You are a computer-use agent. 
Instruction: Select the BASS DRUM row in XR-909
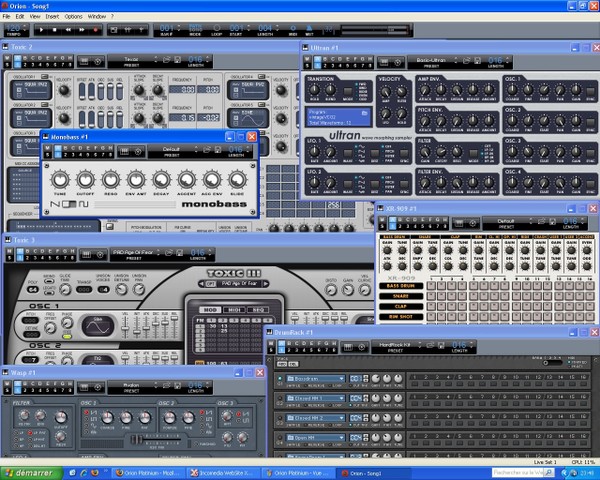401,286
